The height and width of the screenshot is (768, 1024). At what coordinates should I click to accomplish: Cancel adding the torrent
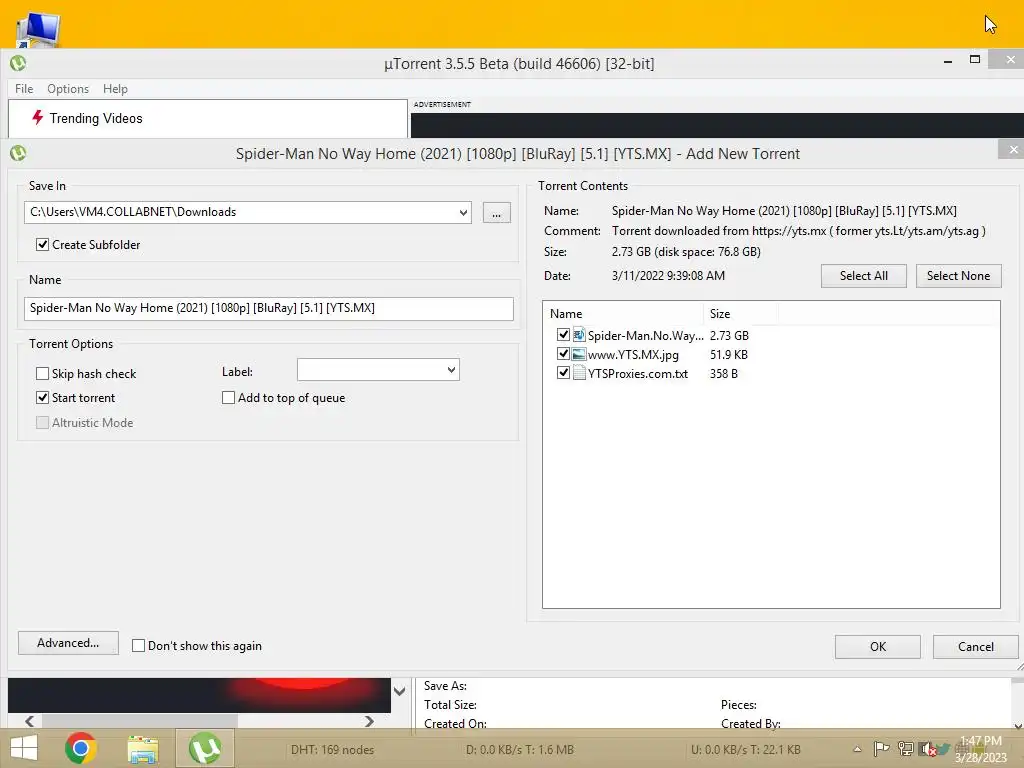[x=976, y=647]
